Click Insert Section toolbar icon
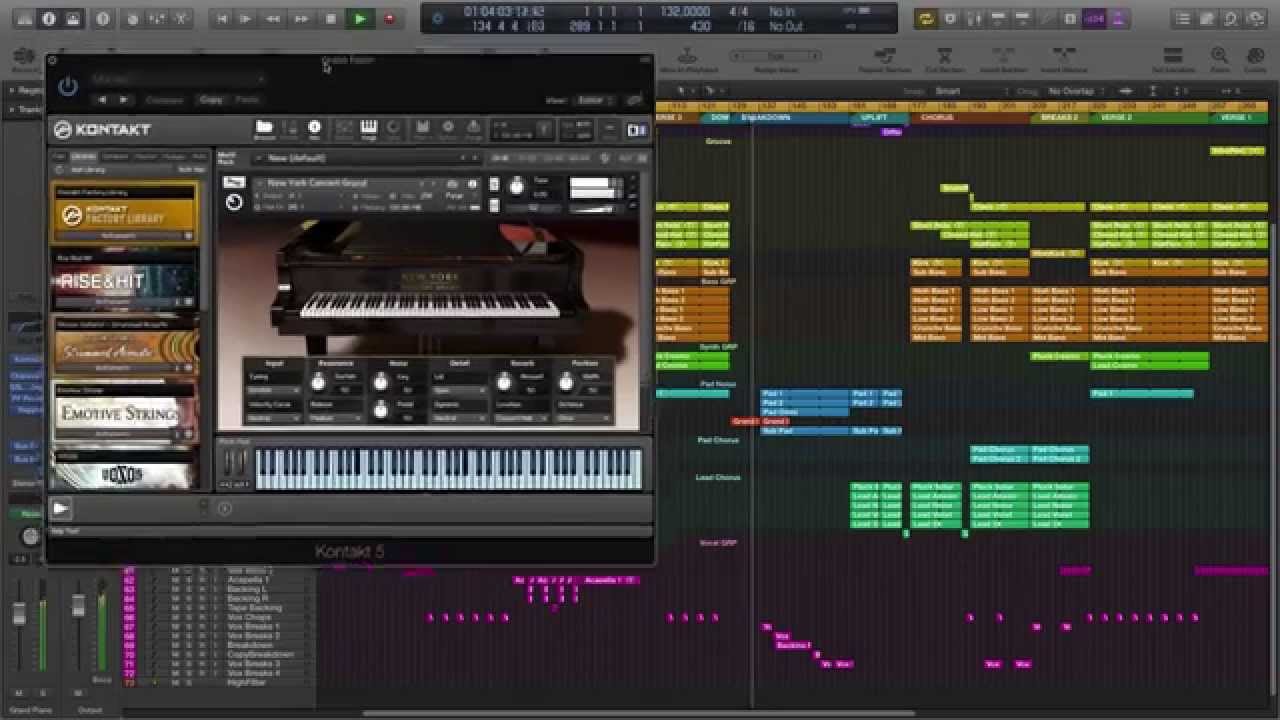 [1003, 60]
